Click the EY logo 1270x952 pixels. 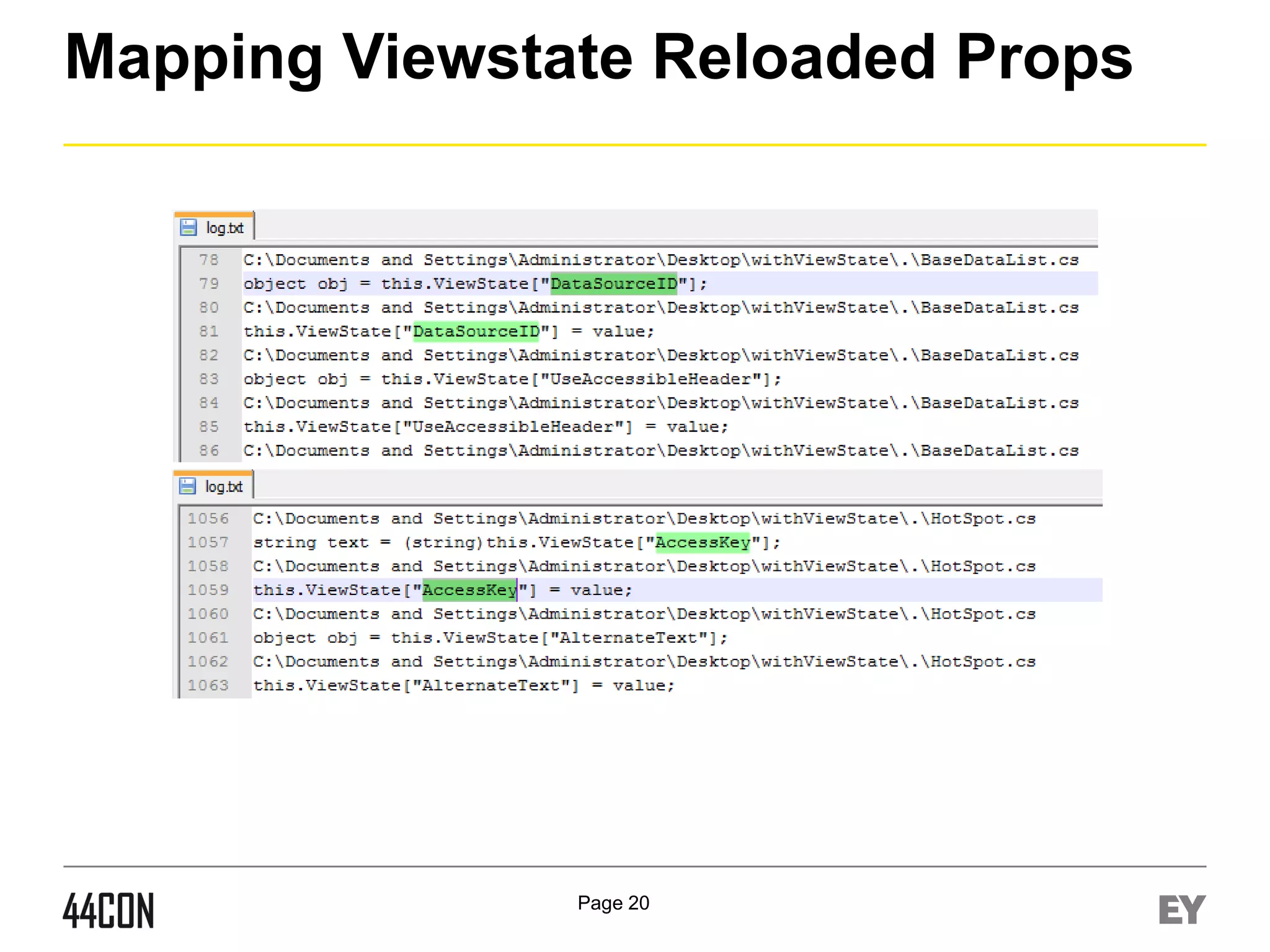click(1182, 909)
